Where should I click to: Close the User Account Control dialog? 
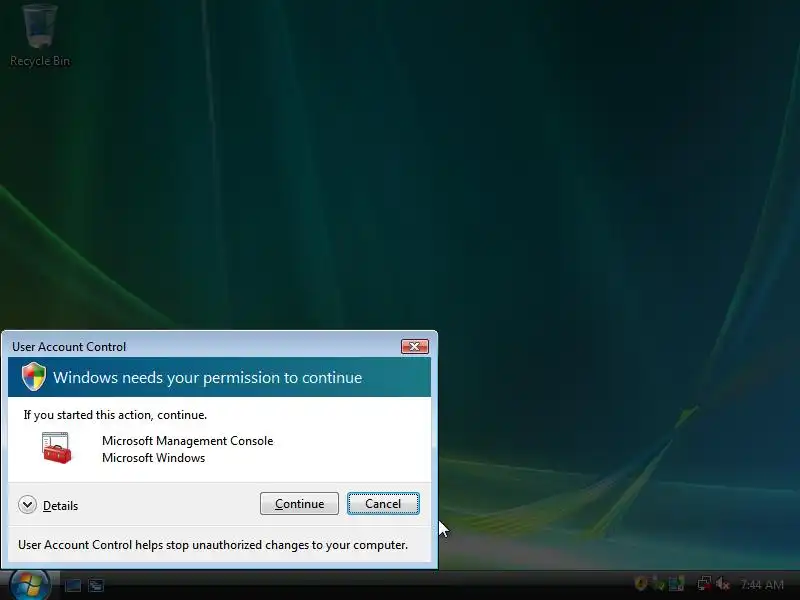[x=414, y=347]
